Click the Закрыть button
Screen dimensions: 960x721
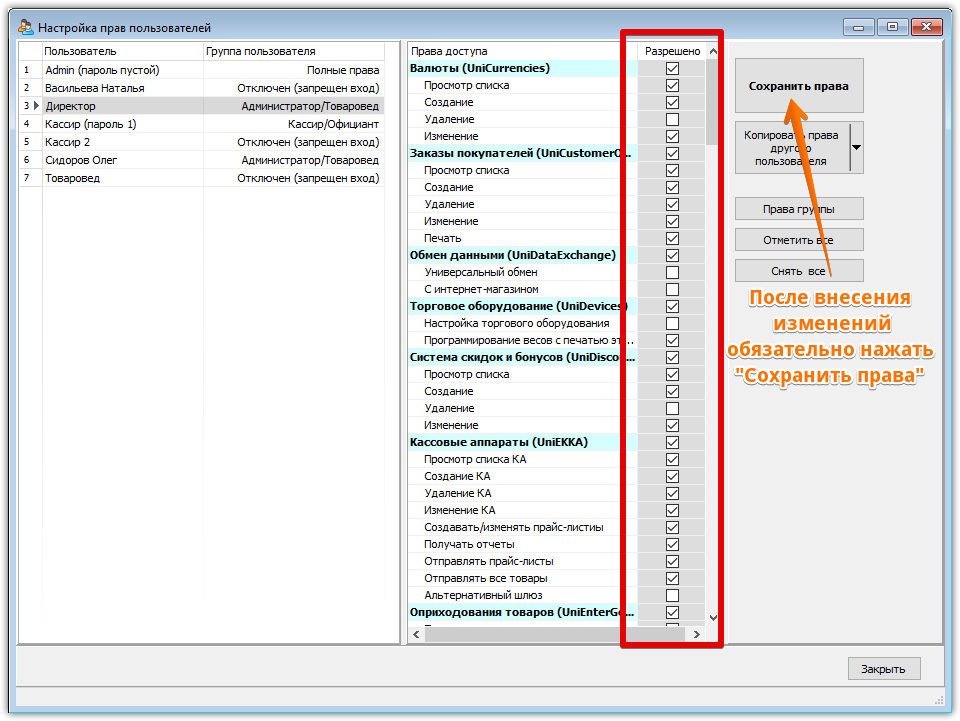point(883,669)
